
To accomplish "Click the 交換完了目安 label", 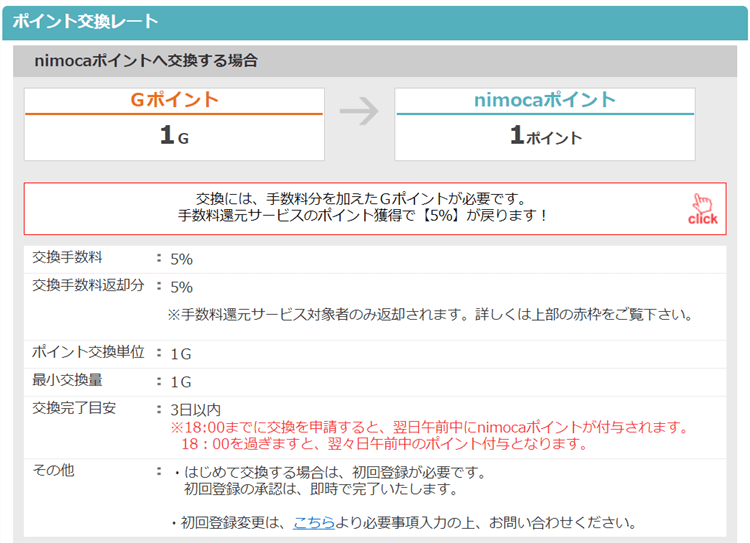I will click(74, 408).
